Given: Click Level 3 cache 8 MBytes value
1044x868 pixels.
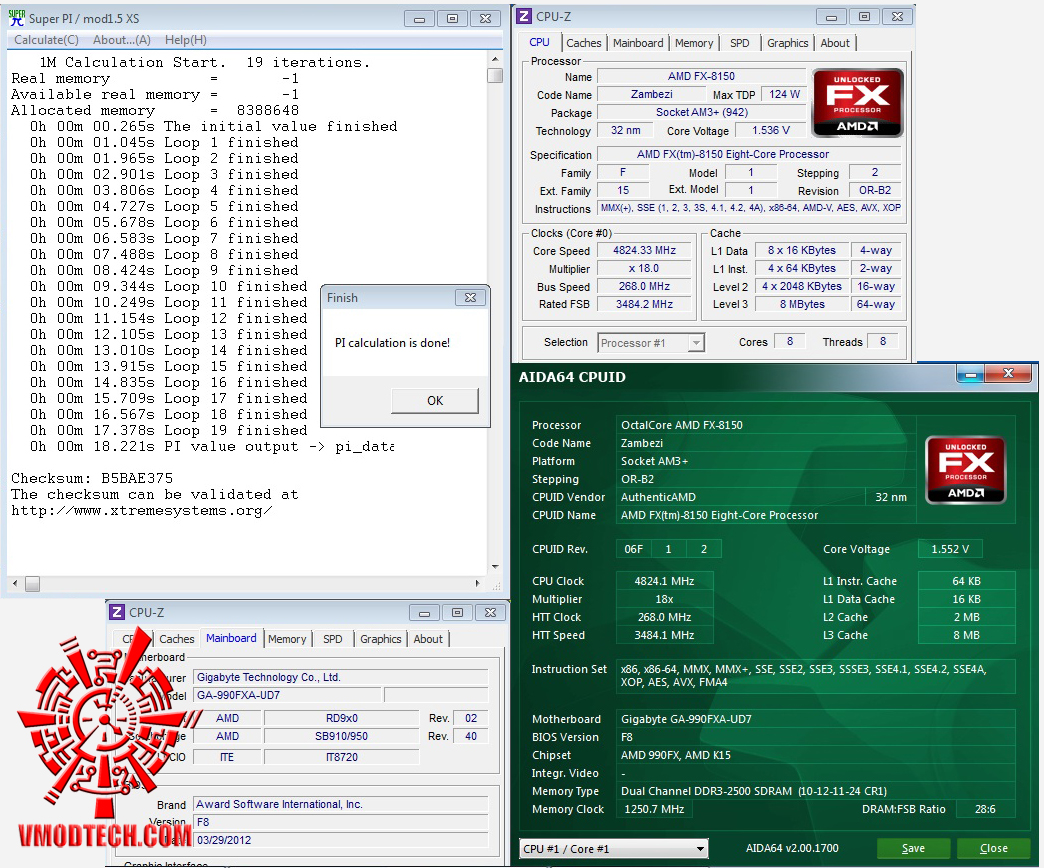Looking at the screenshot, I should point(802,304).
